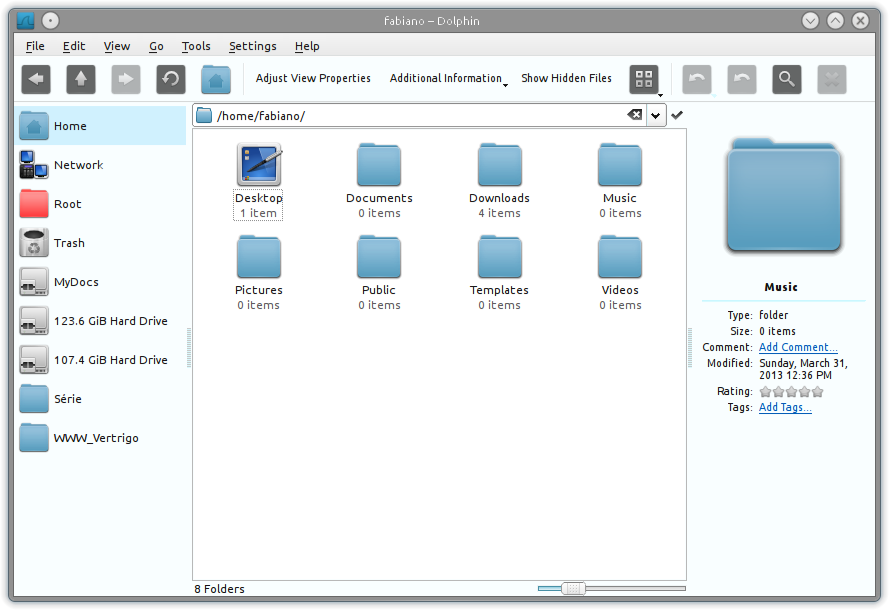The image size is (889, 610).
Task: Open the window menu circle button
Action: click(50, 21)
